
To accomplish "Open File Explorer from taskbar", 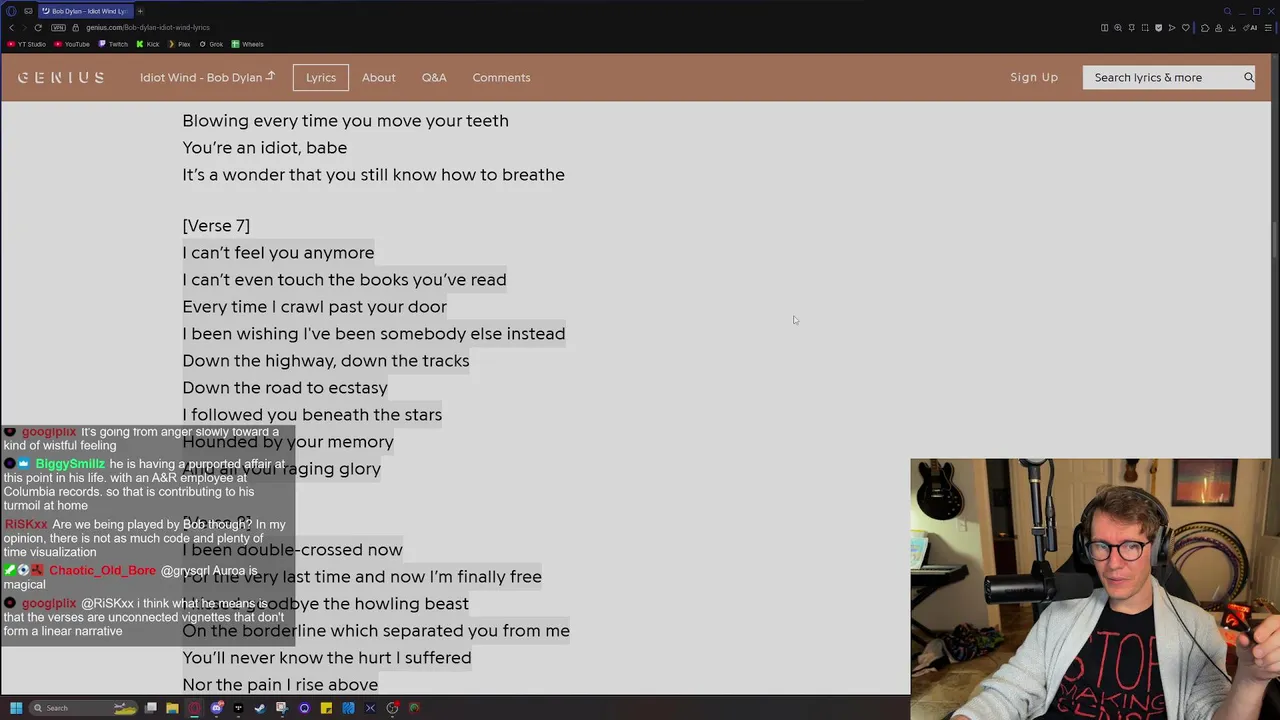I will coord(172,708).
